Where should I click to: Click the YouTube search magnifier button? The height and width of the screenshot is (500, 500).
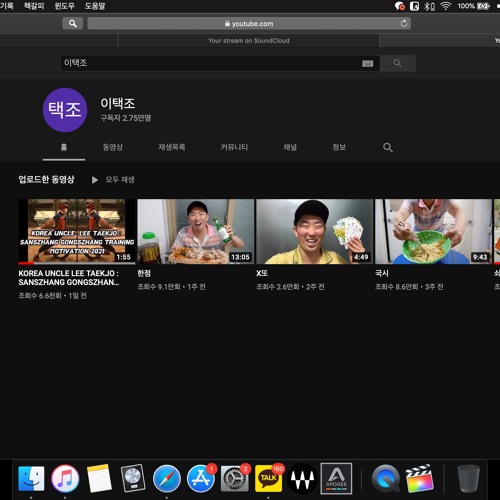coord(398,63)
